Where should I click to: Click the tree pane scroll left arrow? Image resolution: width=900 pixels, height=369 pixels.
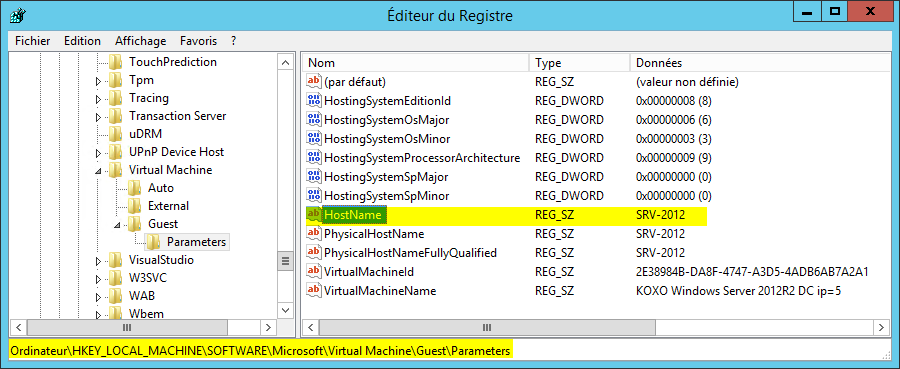[18, 328]
